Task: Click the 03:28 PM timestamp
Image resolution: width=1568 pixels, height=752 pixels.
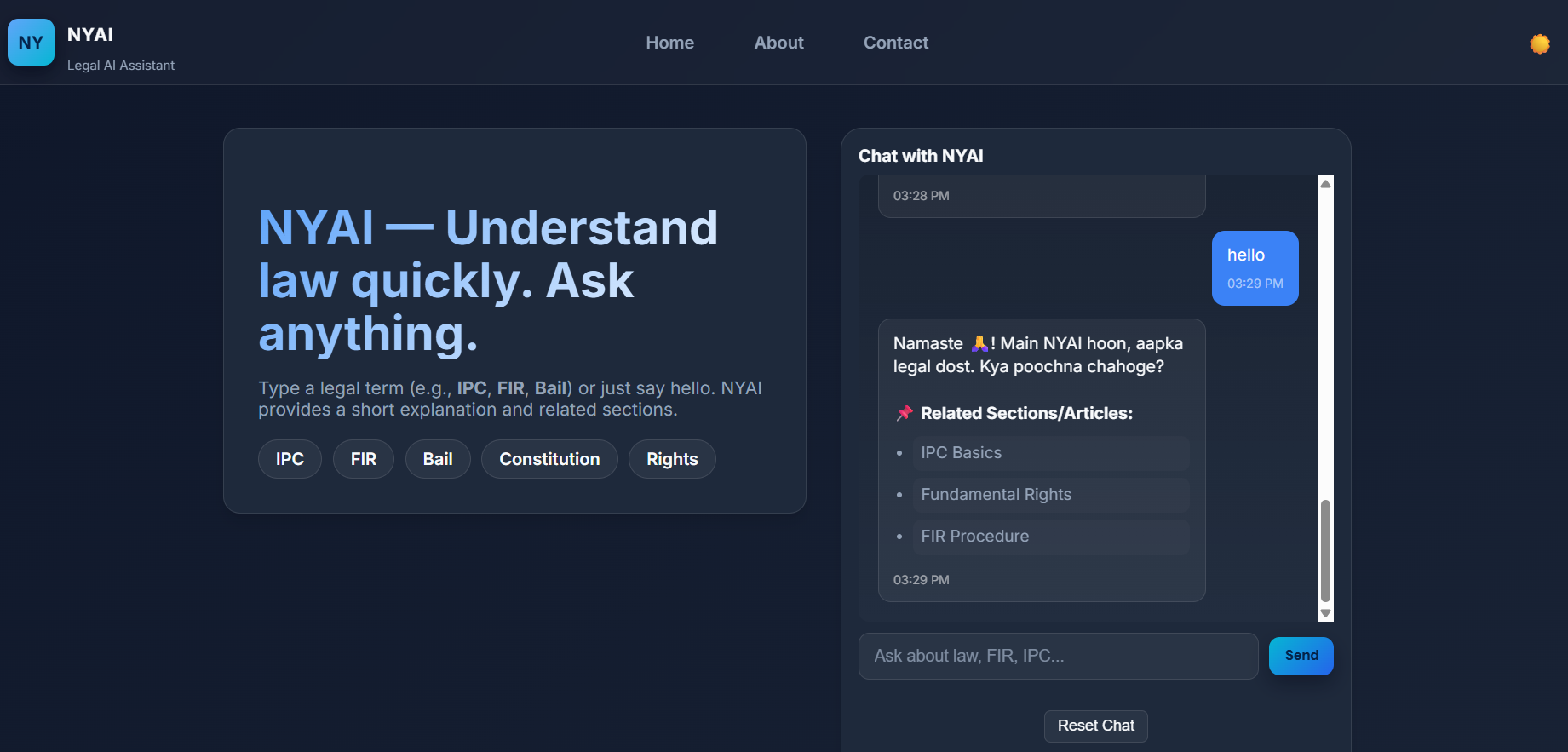Action: click(x=921, y=196)
